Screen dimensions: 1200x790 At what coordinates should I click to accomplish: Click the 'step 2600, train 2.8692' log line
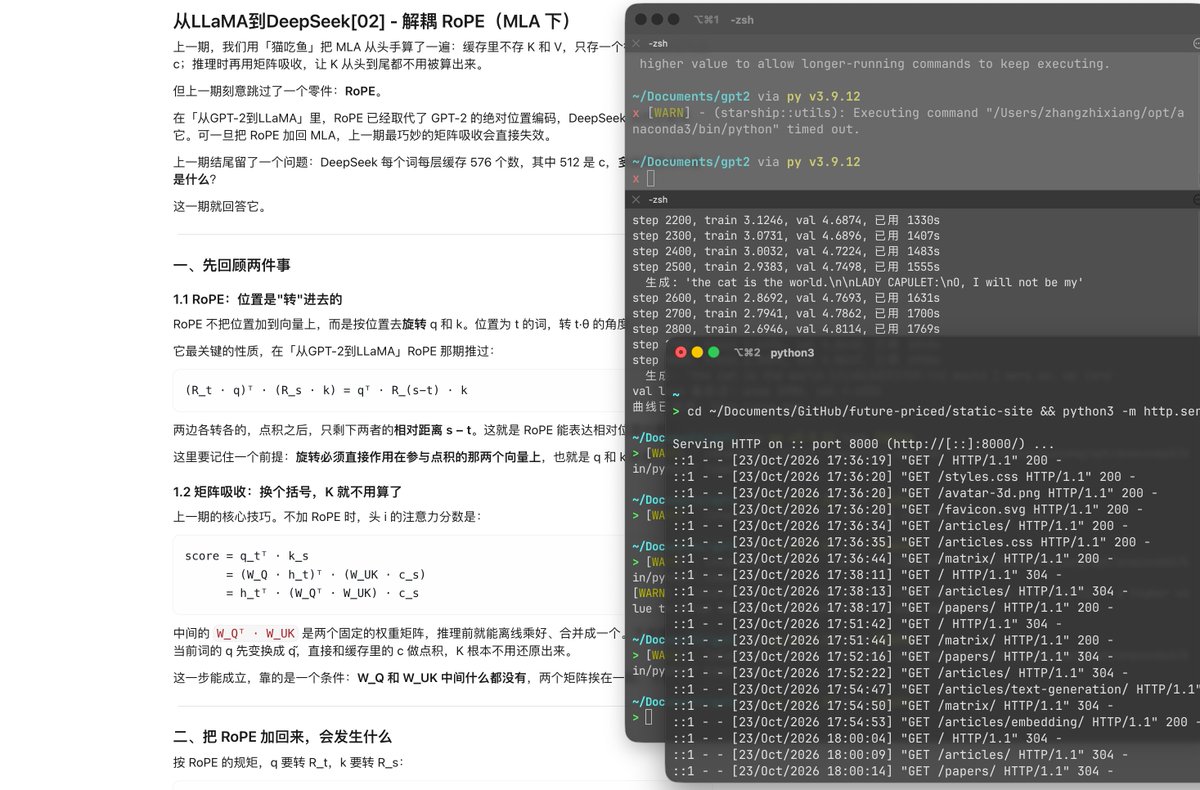(x=786, y=298)
